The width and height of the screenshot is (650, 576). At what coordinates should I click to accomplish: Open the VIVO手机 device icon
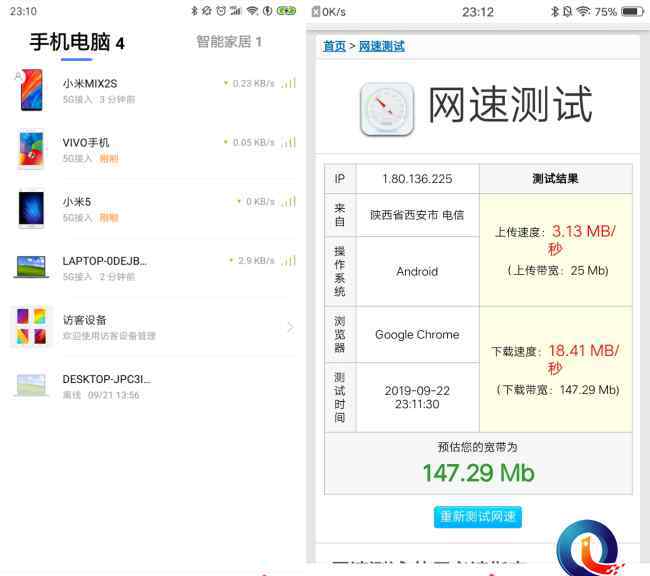32,150
